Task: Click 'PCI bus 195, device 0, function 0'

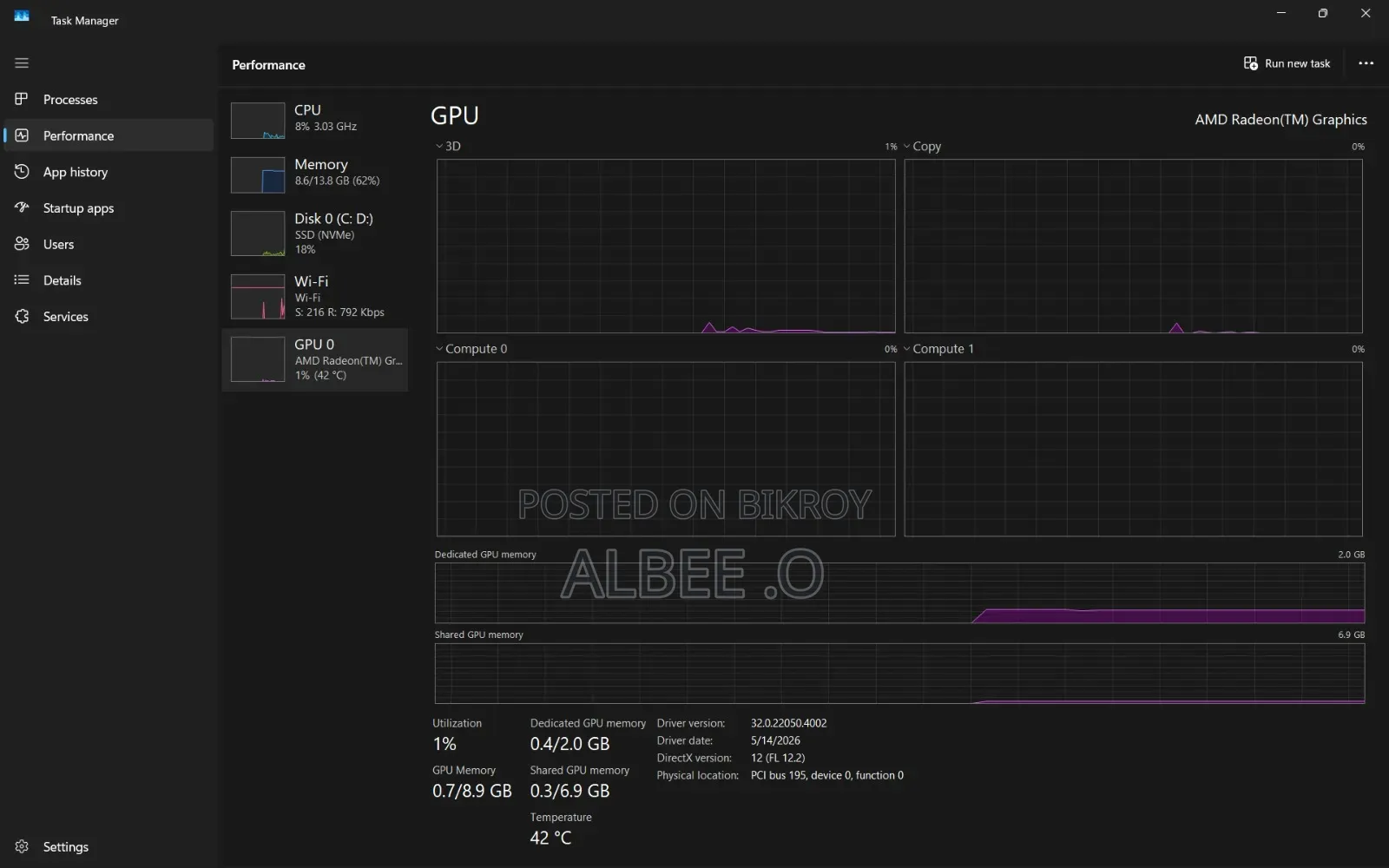Action: tap(826, 775)
